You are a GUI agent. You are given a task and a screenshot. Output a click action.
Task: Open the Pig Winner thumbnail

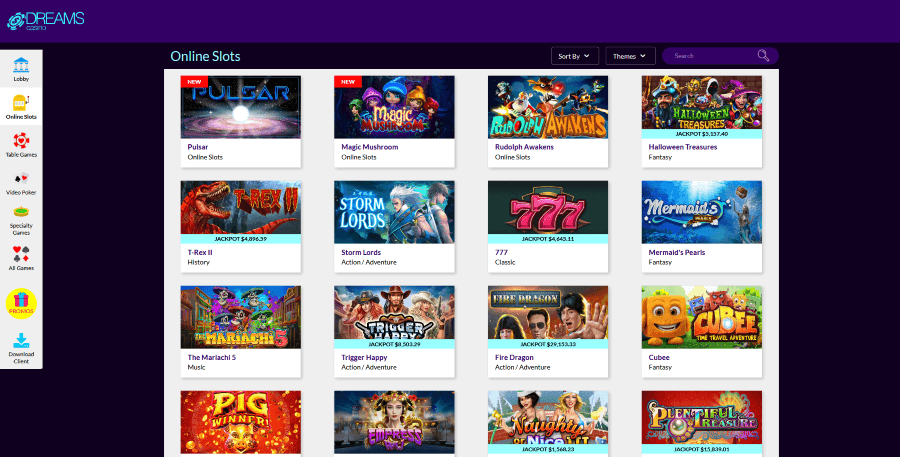pos(240,422)
